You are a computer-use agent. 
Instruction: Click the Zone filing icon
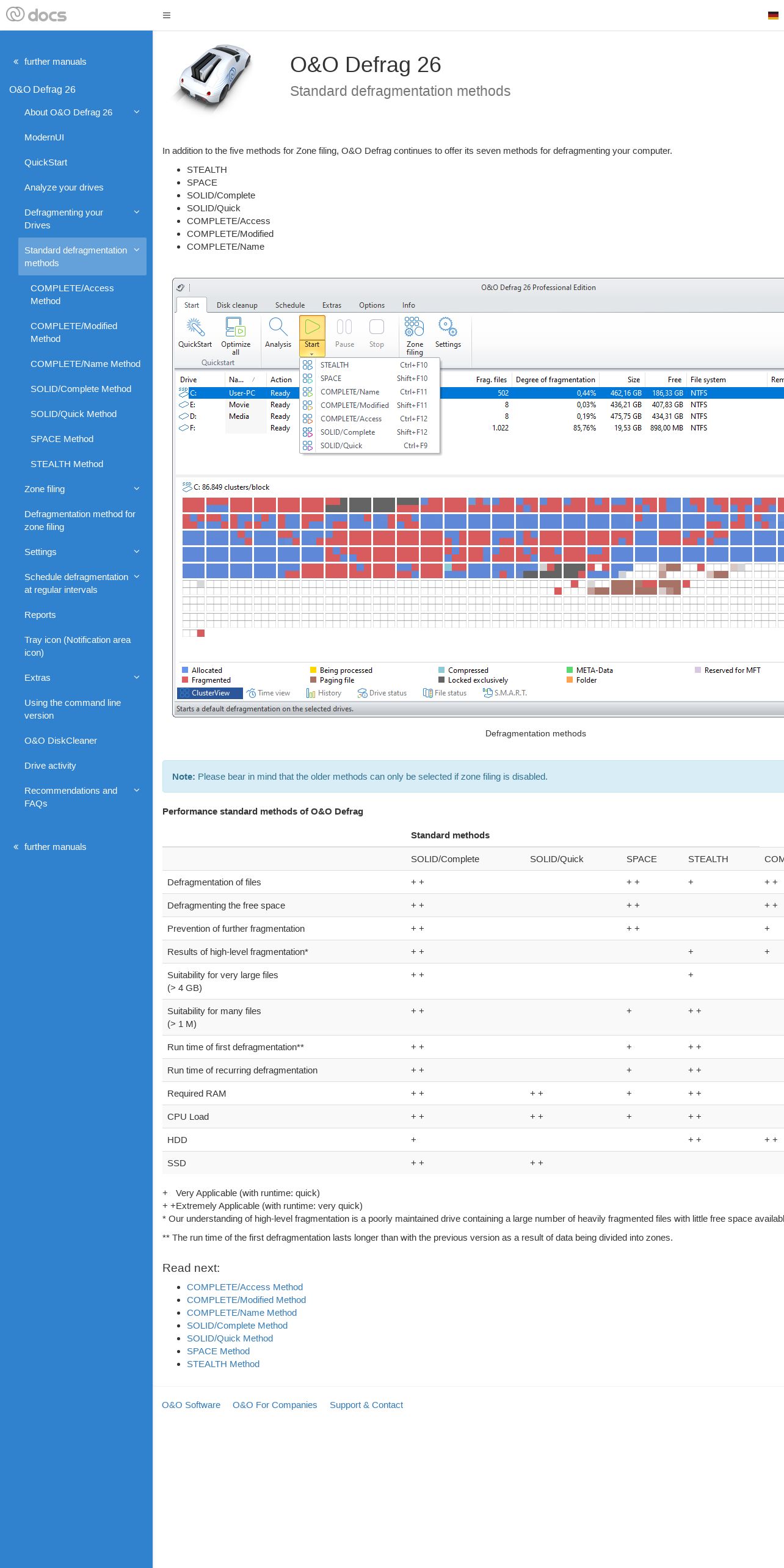click(x=414, y=327)
